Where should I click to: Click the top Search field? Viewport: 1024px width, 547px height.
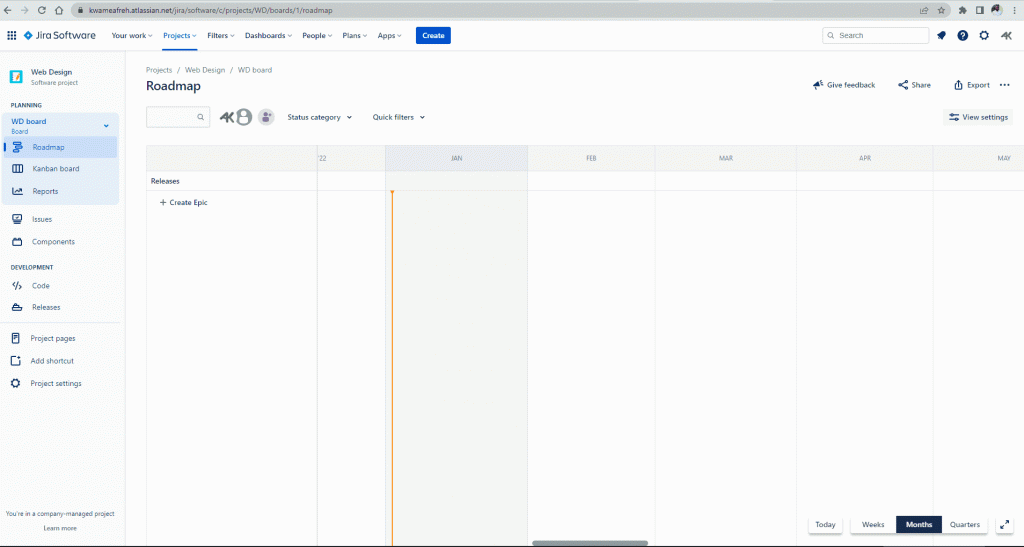pos(875,35)
